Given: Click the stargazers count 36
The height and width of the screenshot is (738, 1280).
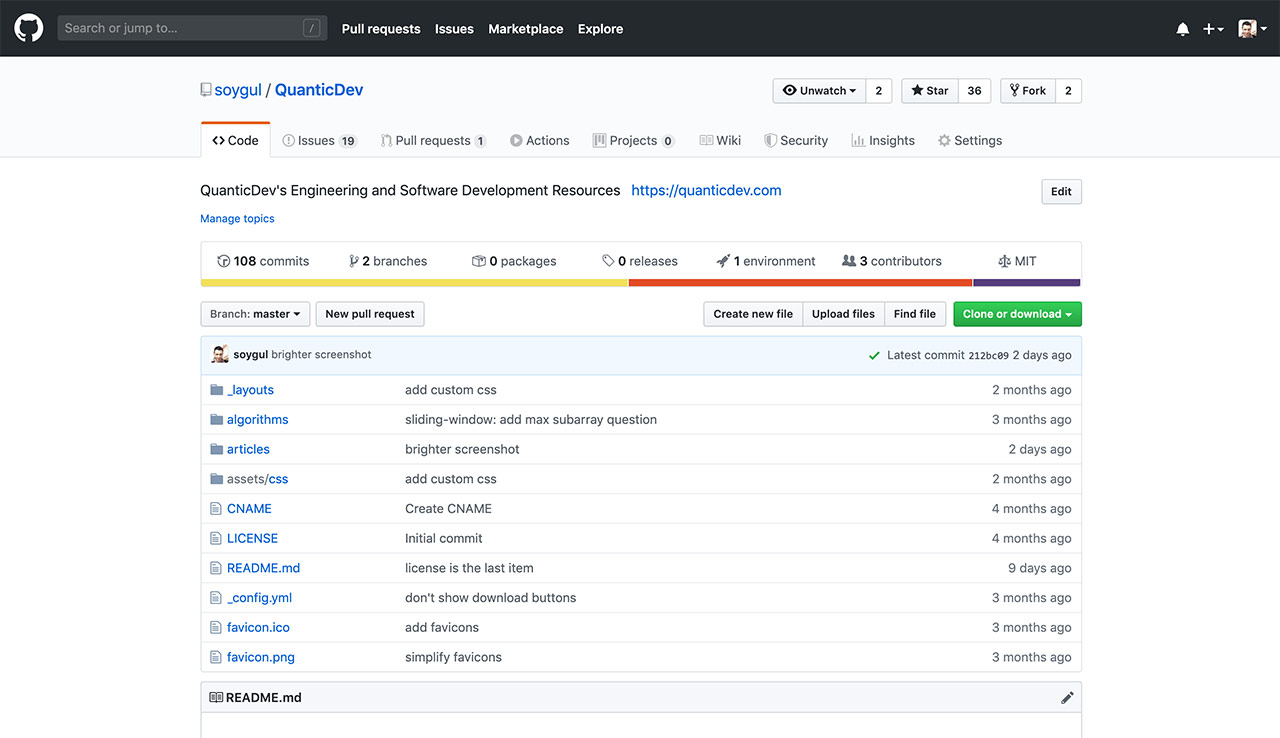Looking at the screenshot, I should click(x=974, y=91).
